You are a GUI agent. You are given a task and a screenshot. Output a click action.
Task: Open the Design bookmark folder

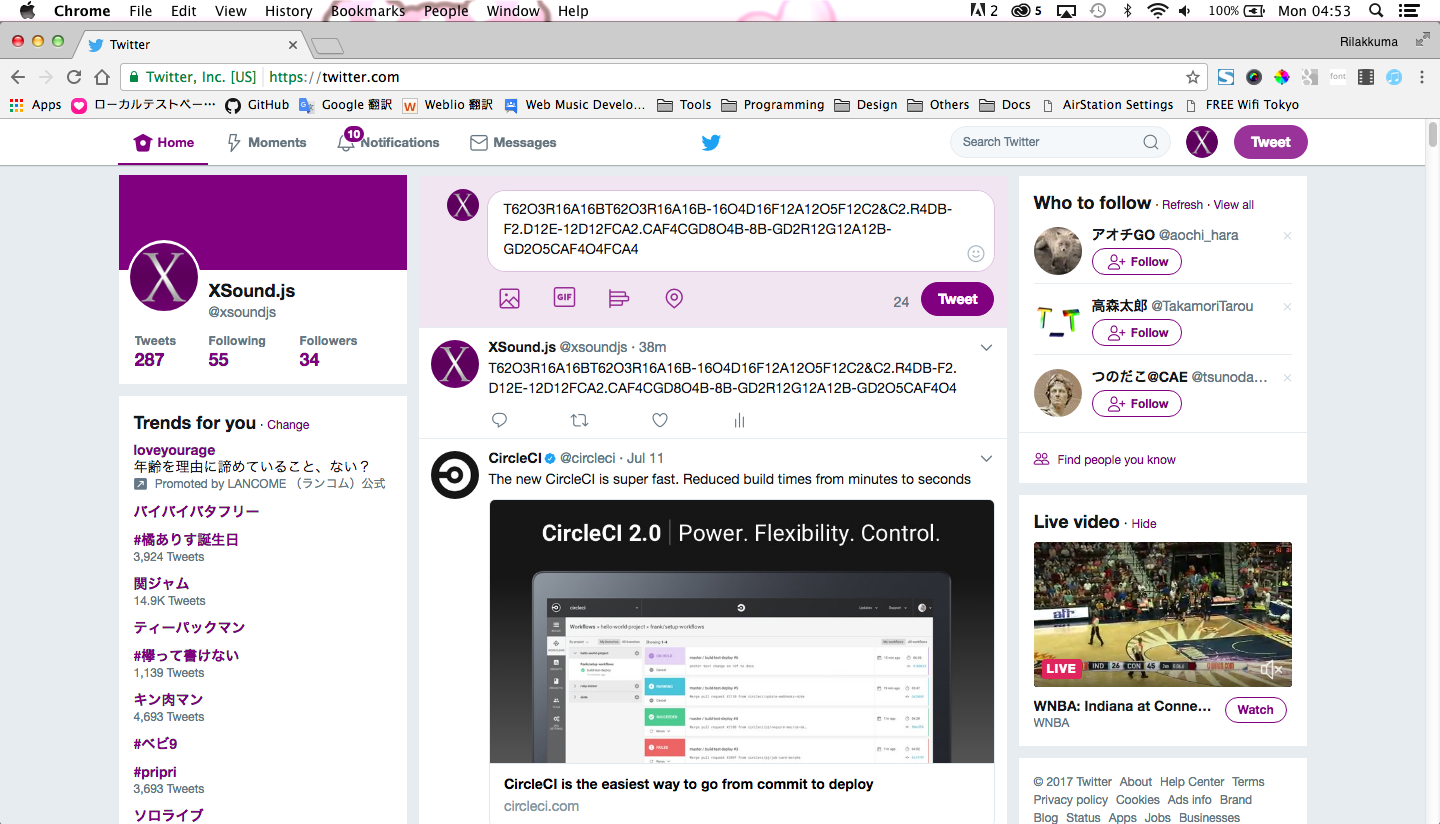[866, 104]
